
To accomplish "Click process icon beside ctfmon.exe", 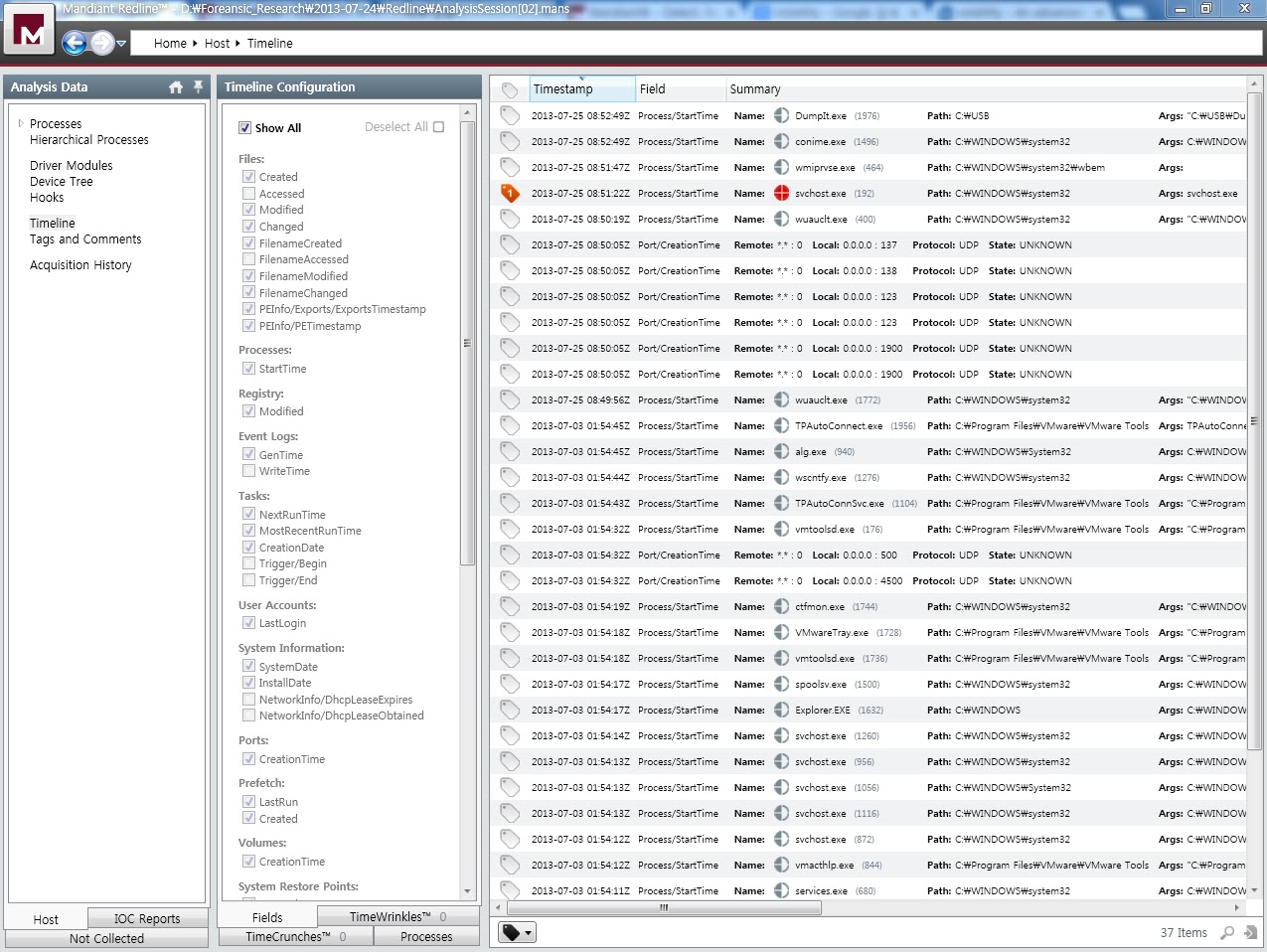I will pyautogui.click(x=782, y=607).
